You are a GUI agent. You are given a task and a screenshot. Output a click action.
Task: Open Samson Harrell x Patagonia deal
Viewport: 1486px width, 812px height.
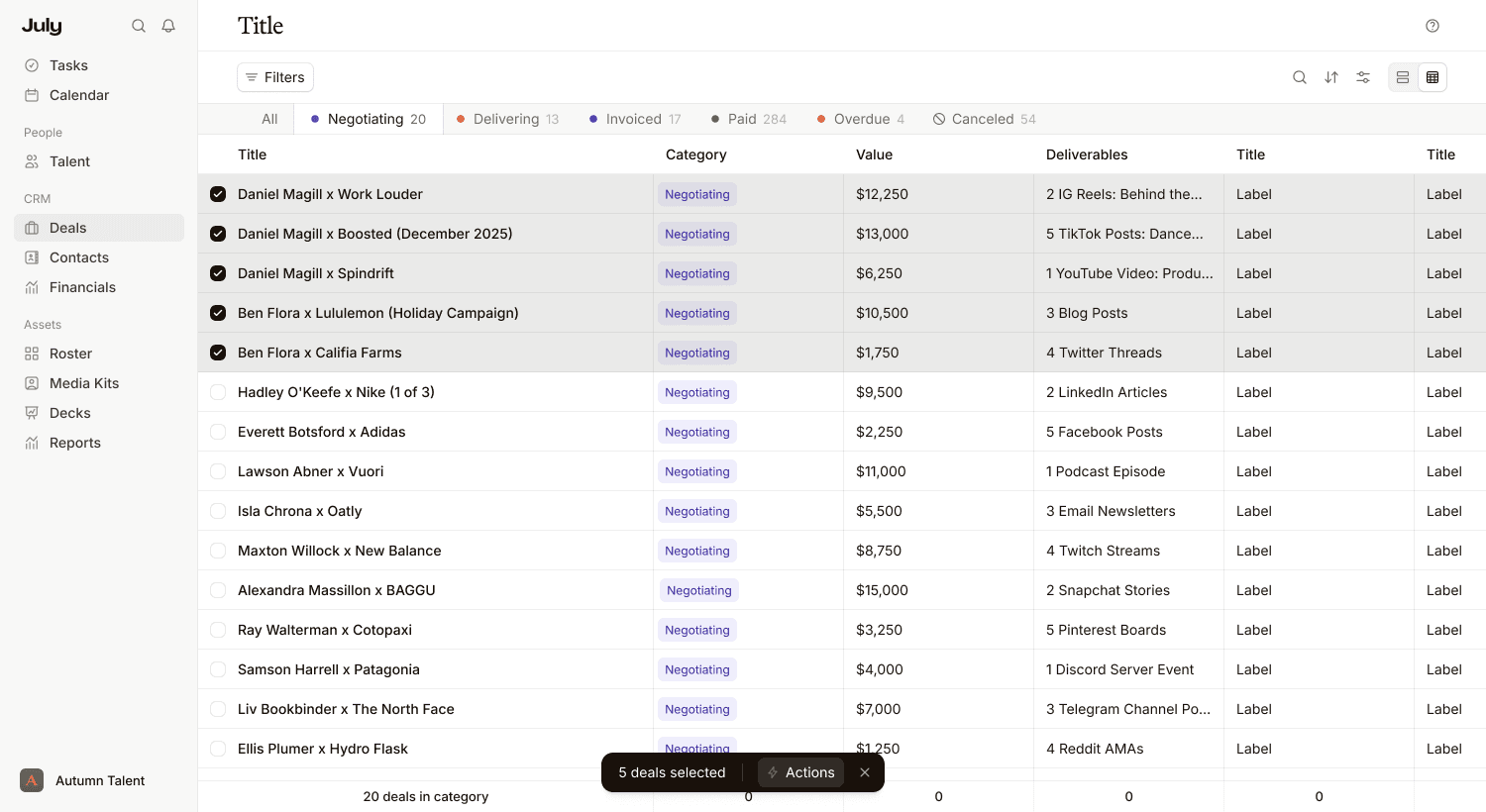click(329, 669)
